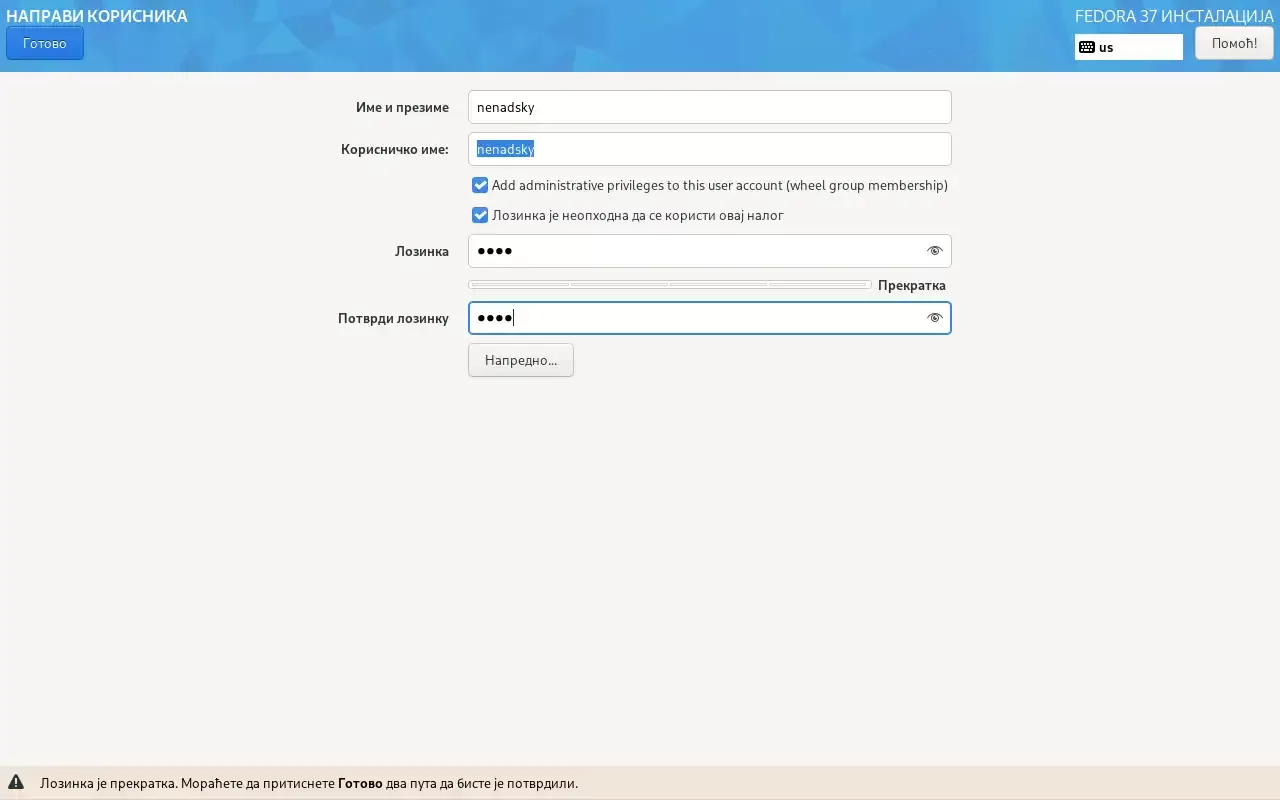Click the warning triangle in bottom bar
Image resolution: width=1280 pixels, height=800 pixels.
point(16,783)
